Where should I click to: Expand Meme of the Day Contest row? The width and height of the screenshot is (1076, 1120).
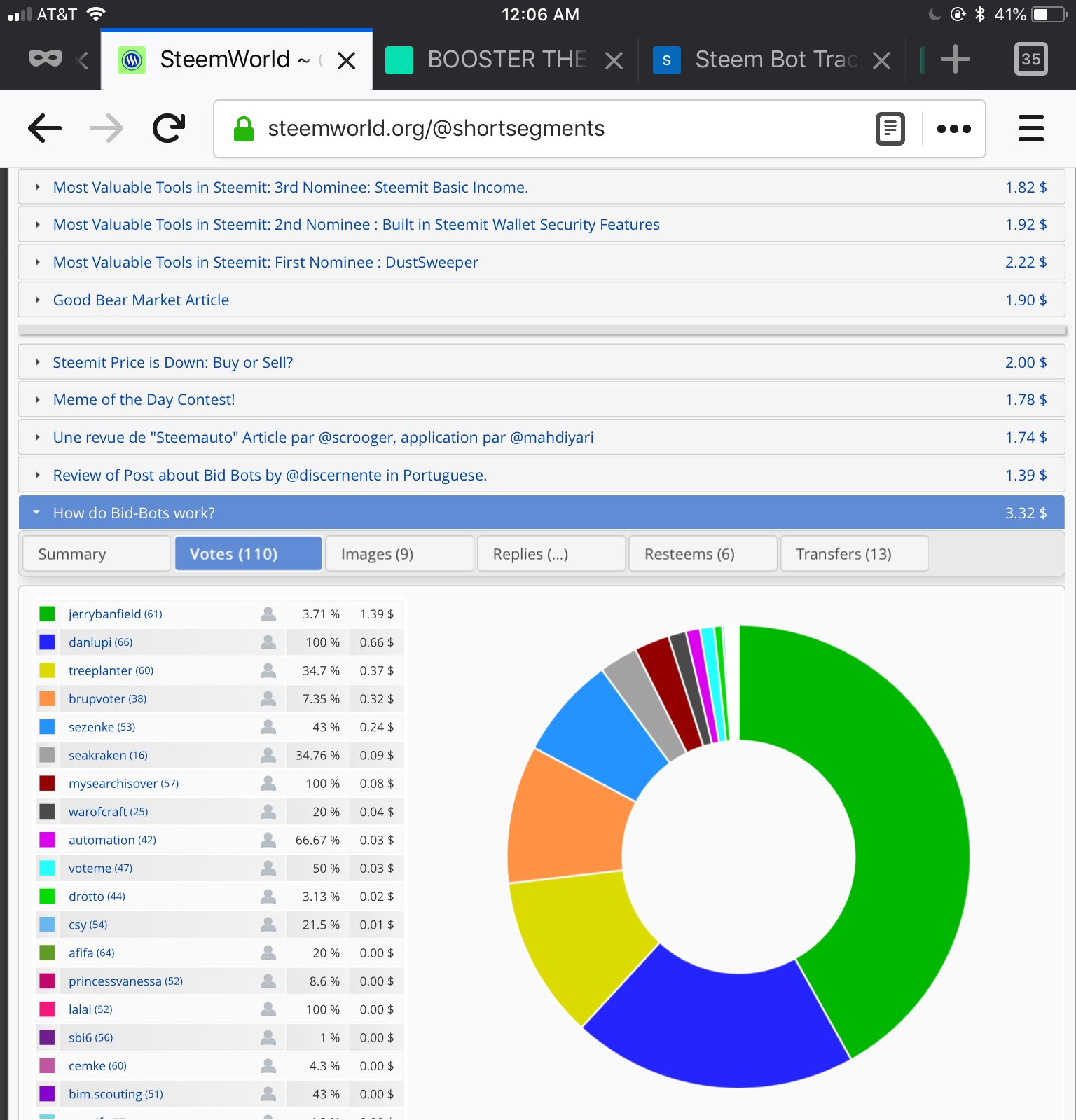pyautogui.click(x=542, y=400)
